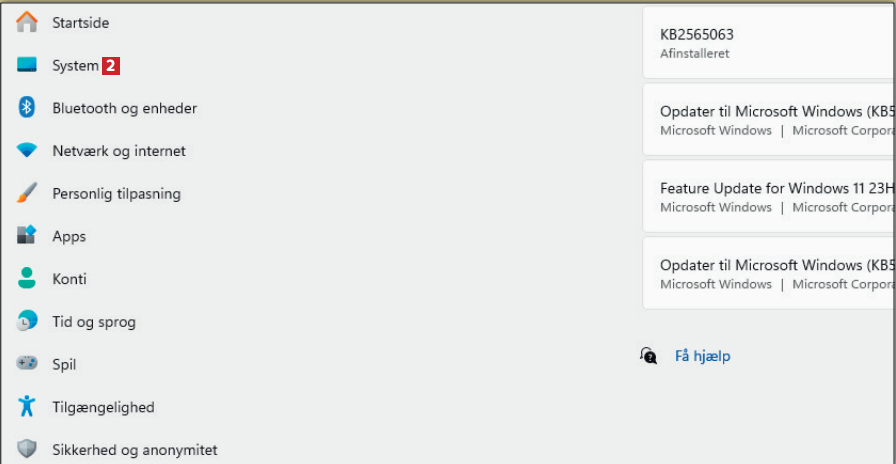Click the paintbrush personalization icon
This screenshot has width=896, height=464.
[x=27, y=193]
